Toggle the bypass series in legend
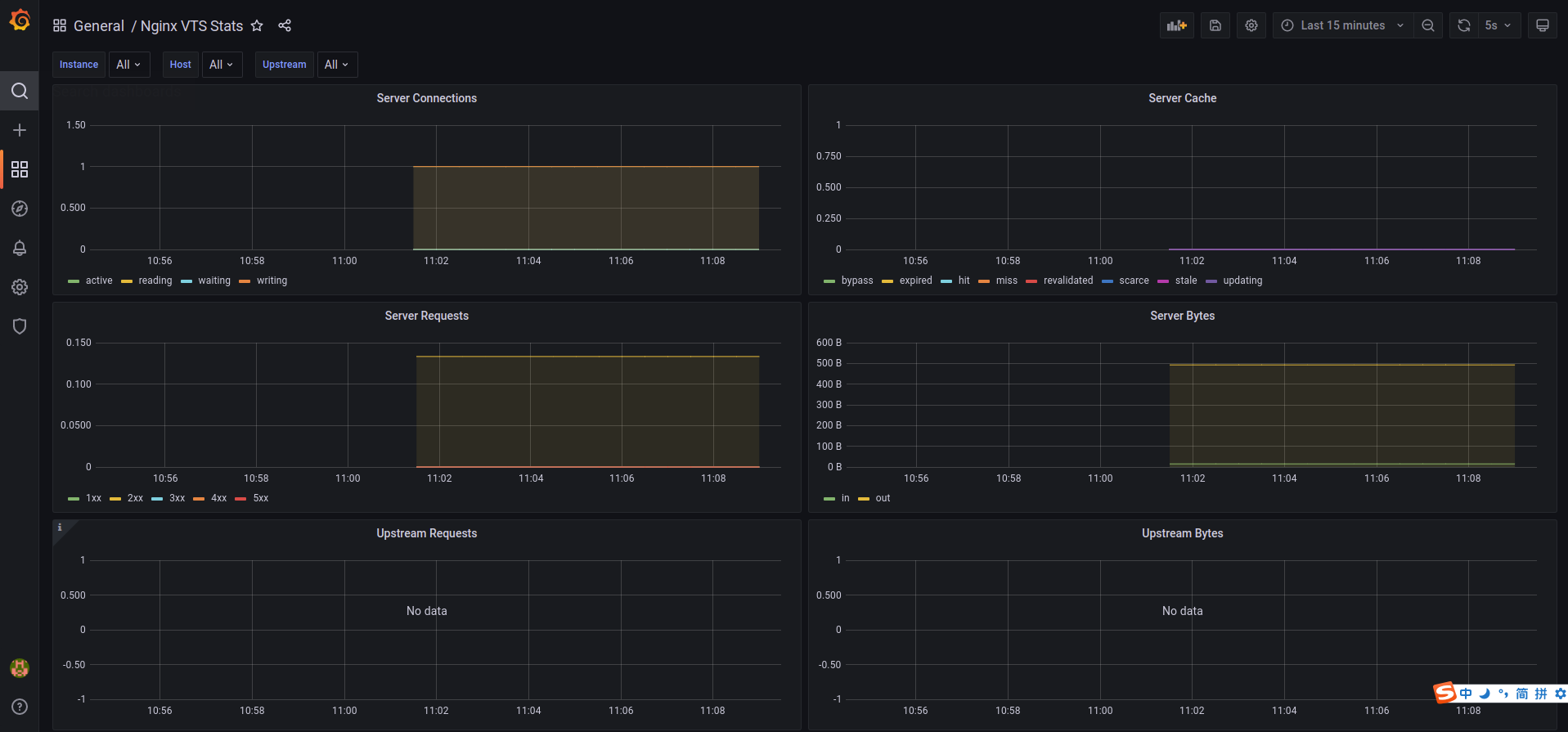1568x732 pixels. pos(857,281)
